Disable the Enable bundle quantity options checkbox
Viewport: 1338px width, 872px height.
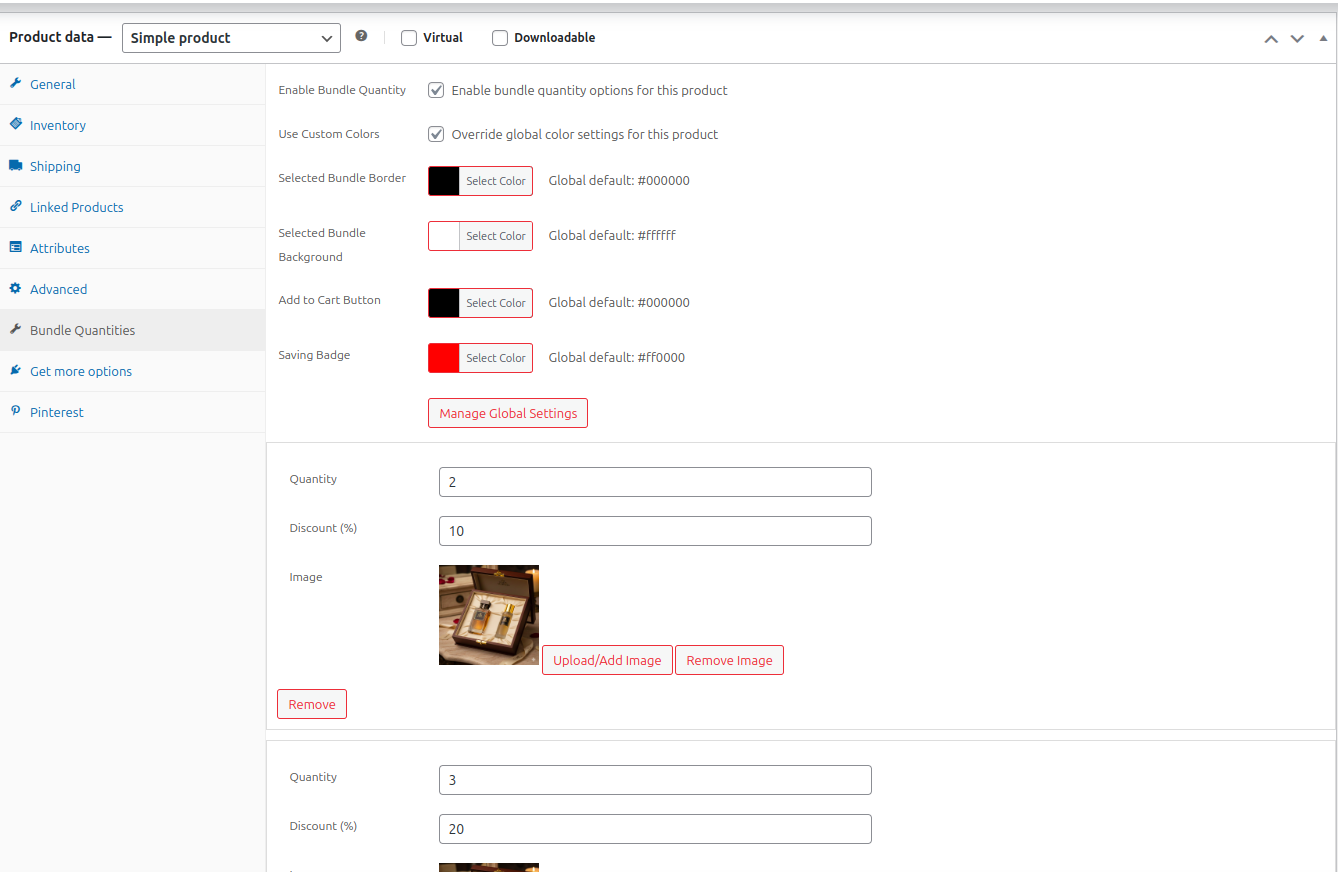point(436,90)
